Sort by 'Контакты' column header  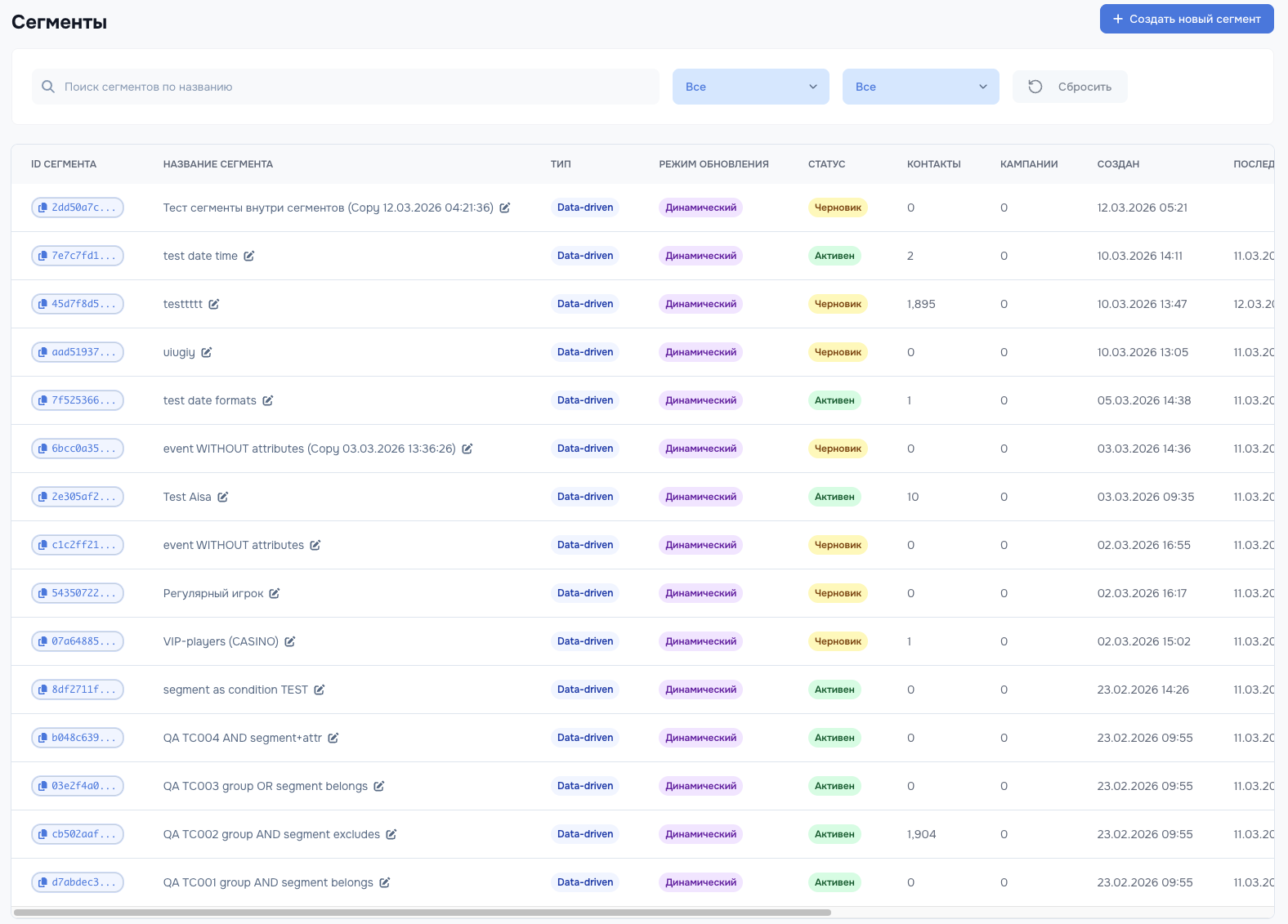[x=933, y=164]
